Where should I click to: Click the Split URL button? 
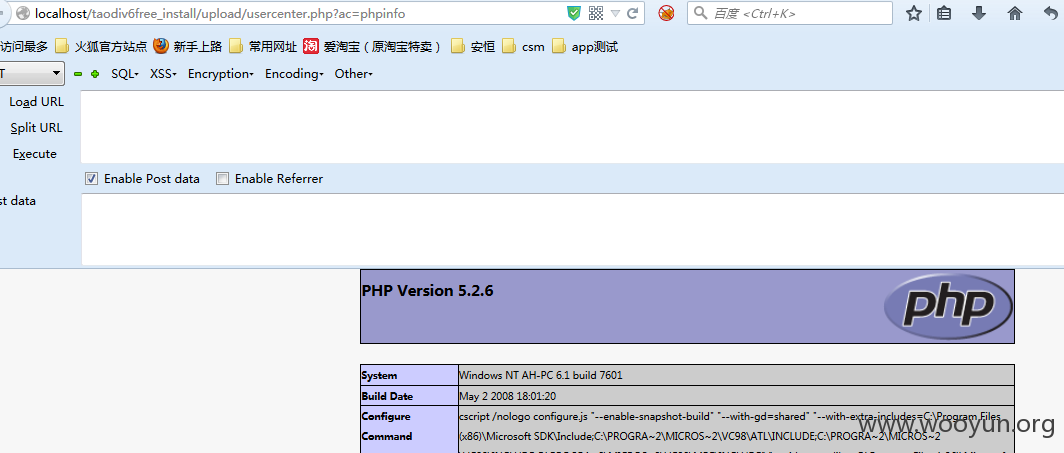[x=37, y=127]
